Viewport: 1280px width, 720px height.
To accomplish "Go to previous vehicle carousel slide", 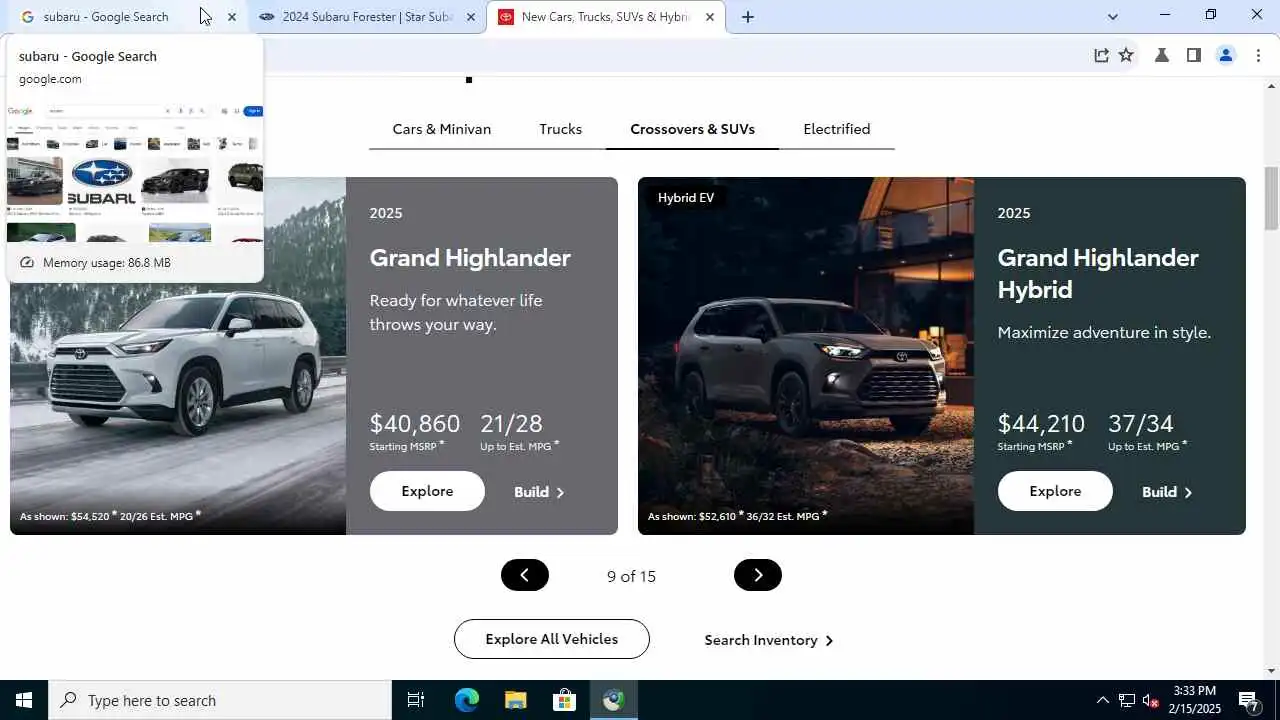I will pyautogui.click(x=525, y=575).
